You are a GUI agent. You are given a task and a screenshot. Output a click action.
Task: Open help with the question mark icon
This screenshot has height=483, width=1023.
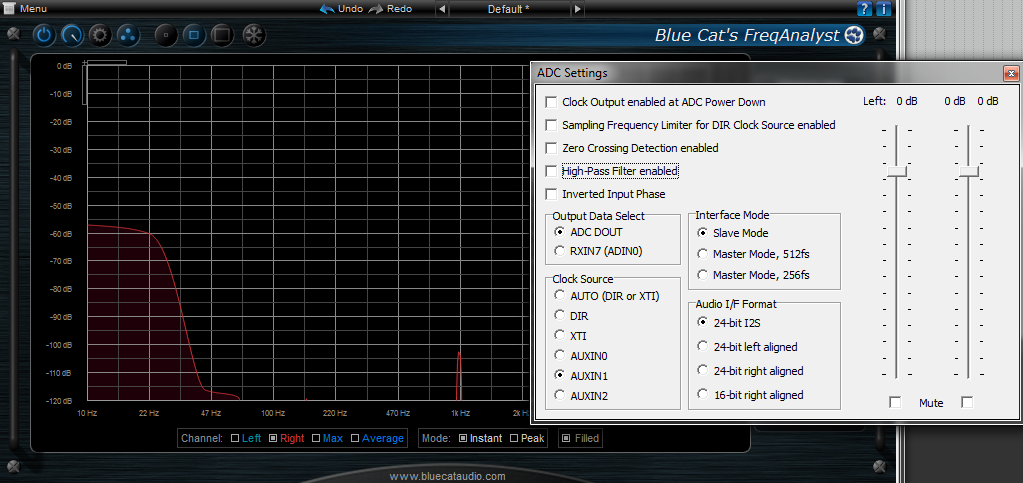point(864,9)
